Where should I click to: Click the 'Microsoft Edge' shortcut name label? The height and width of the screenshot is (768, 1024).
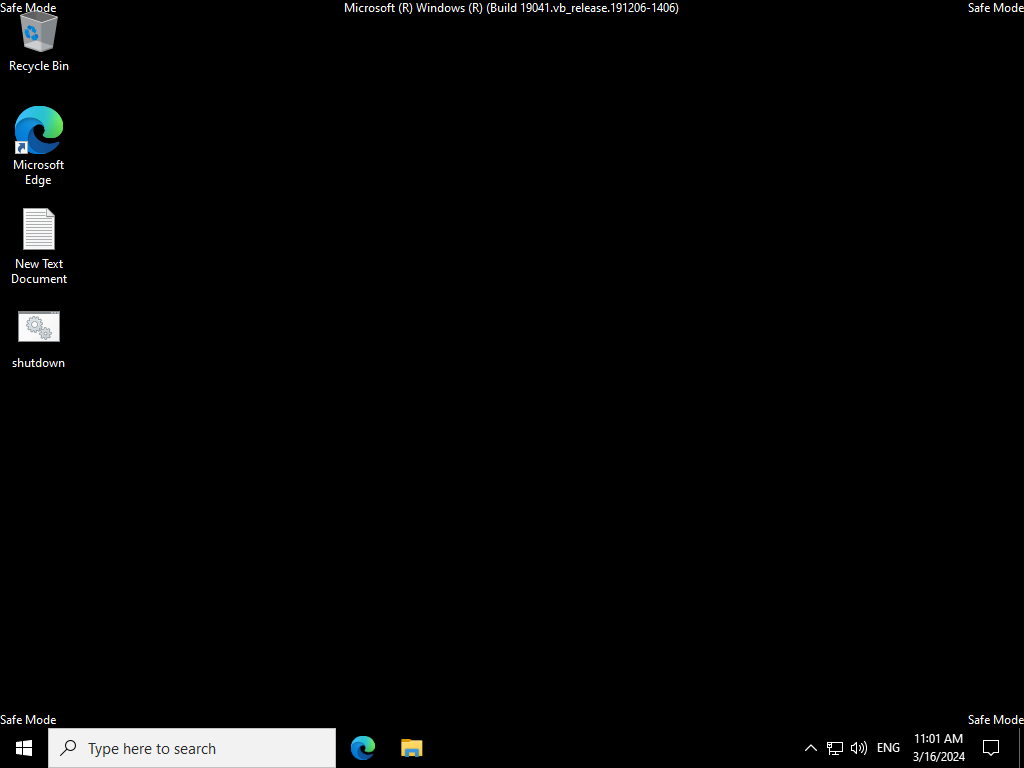click(38, 172)
